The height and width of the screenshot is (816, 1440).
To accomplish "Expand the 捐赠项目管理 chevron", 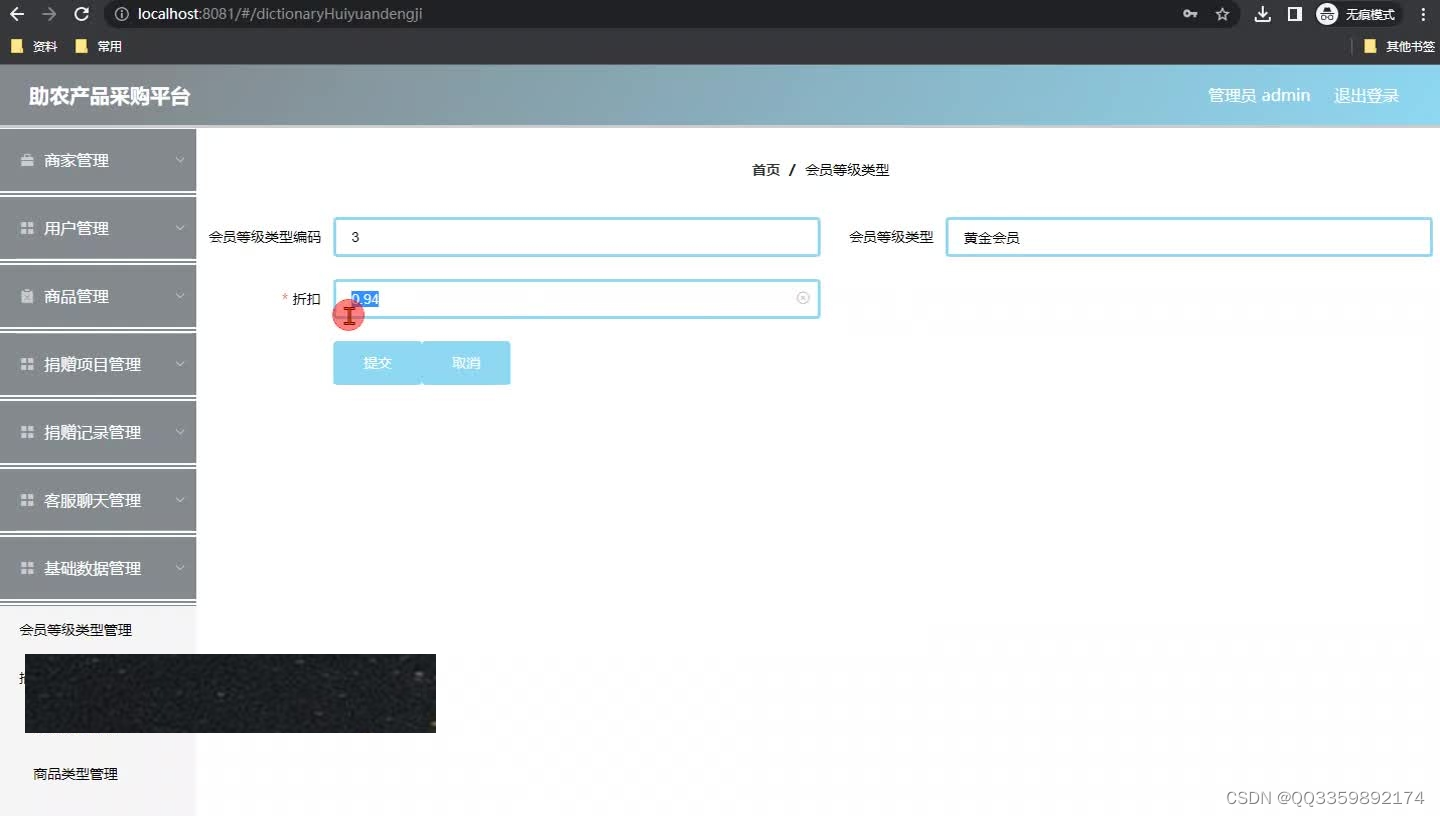I will point(180,363).
